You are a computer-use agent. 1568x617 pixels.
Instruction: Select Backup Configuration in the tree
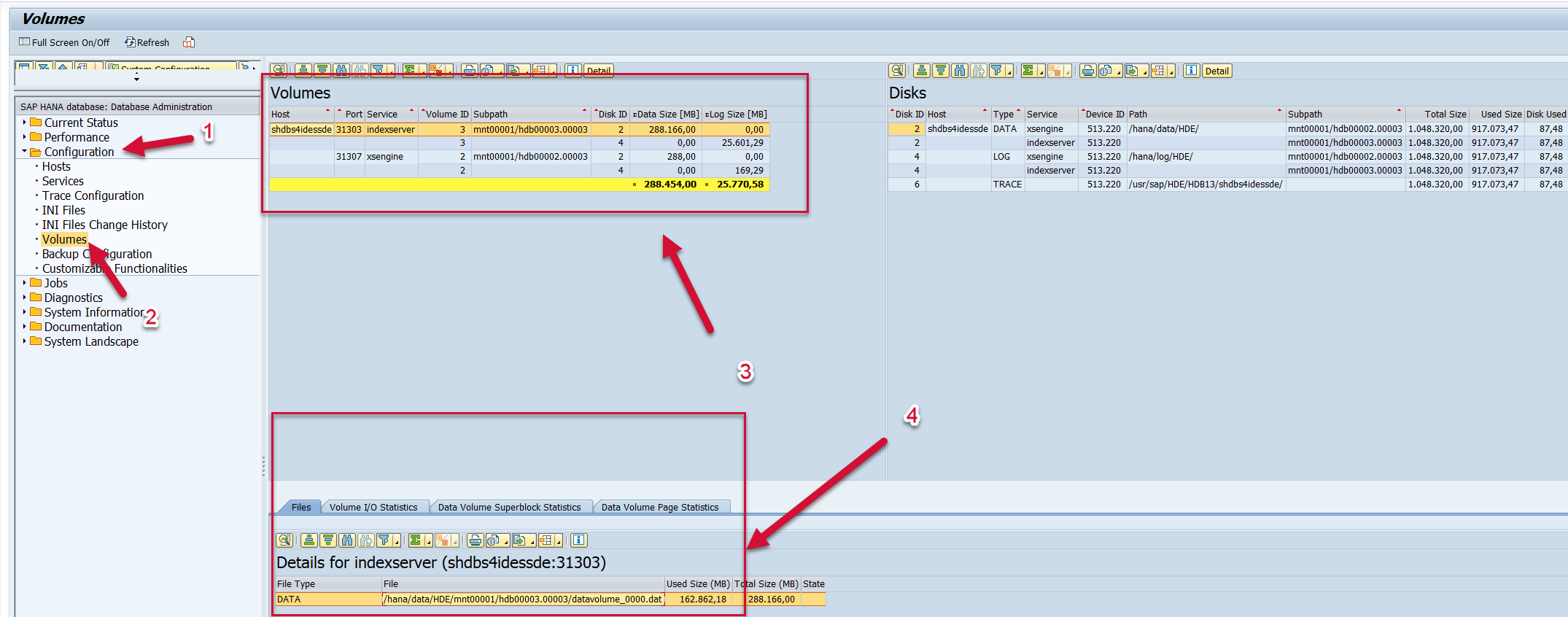96,254
